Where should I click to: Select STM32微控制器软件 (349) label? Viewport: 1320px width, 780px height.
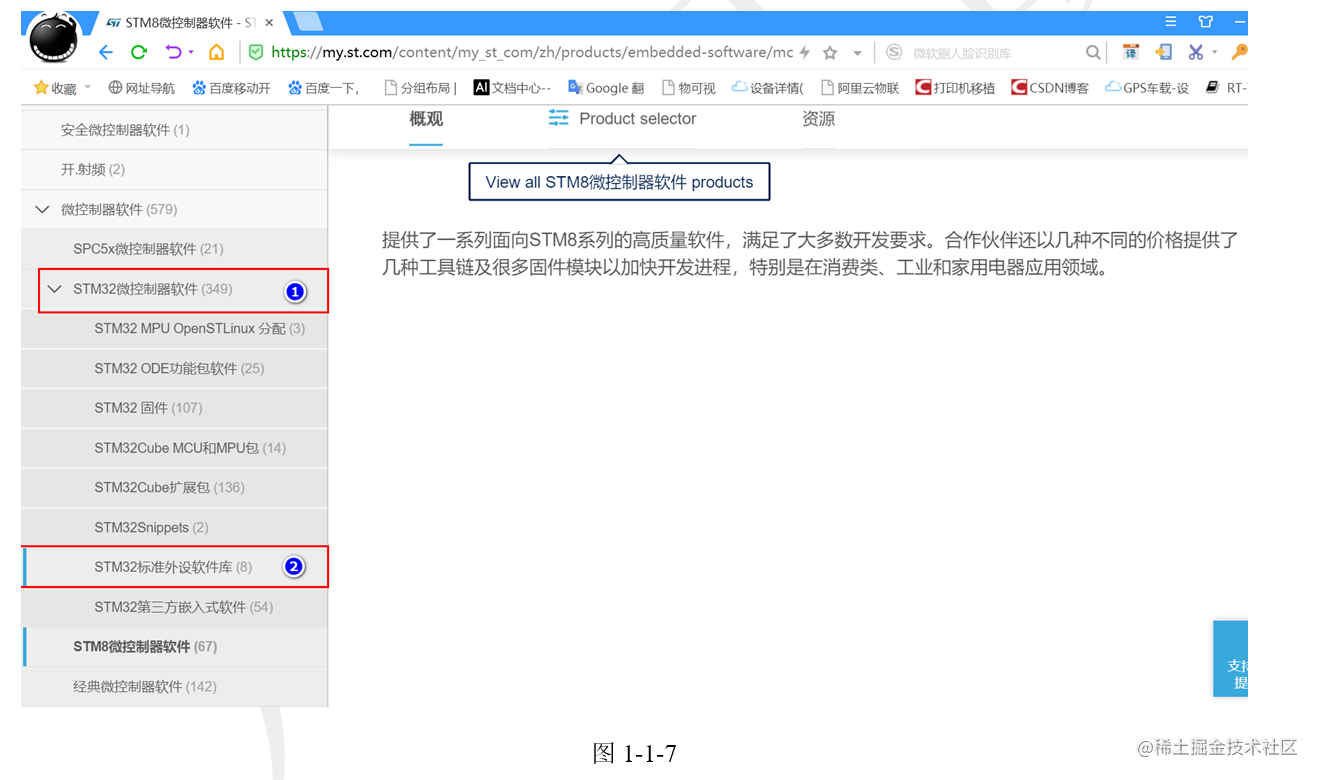(153, 289)
